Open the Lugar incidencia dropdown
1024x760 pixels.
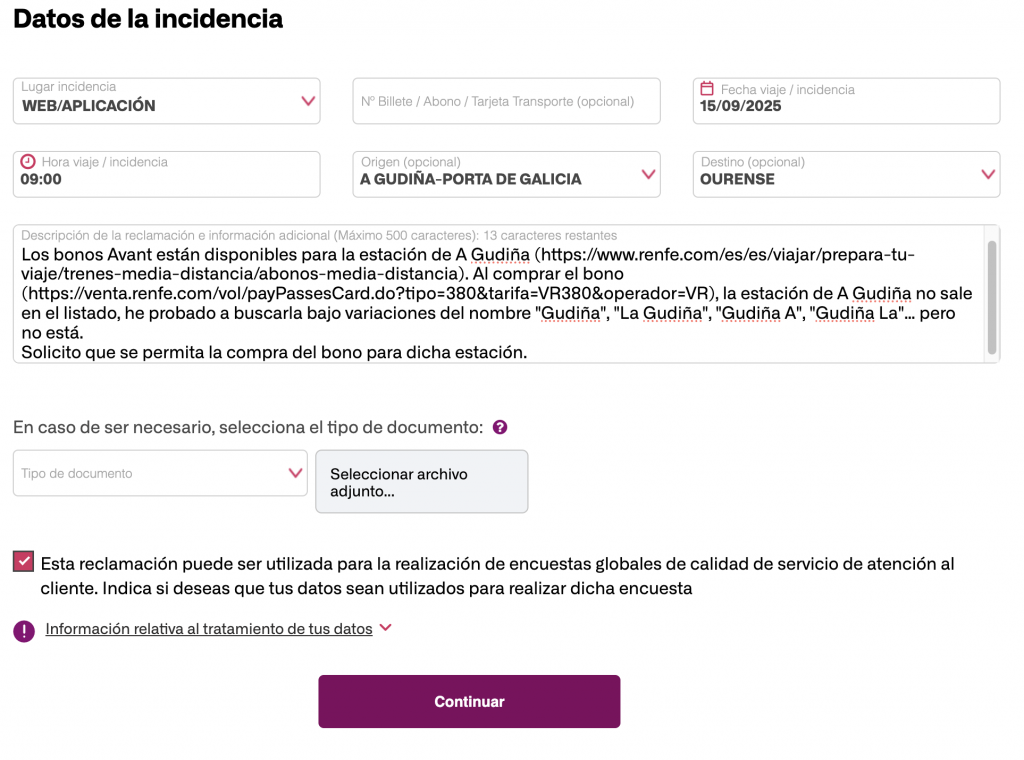[308, 101]
